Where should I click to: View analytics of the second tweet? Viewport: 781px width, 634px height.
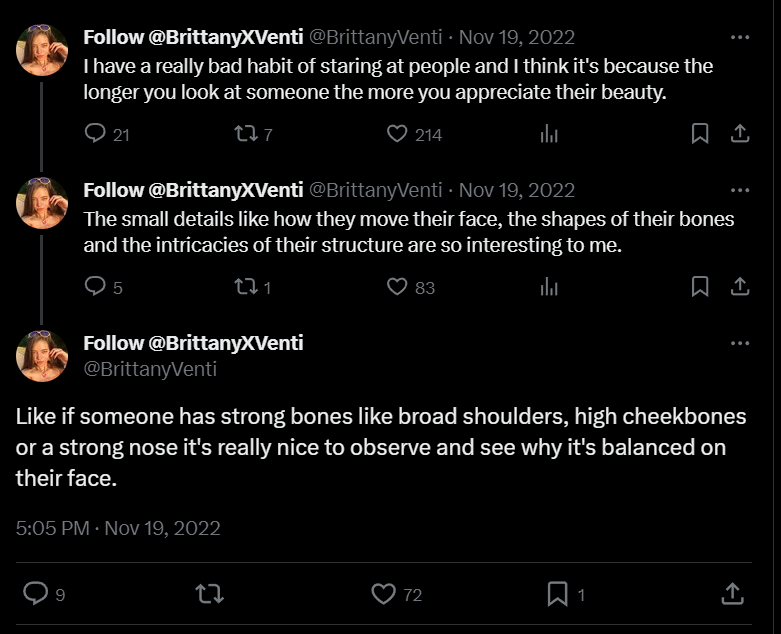(x=548, y=287)
